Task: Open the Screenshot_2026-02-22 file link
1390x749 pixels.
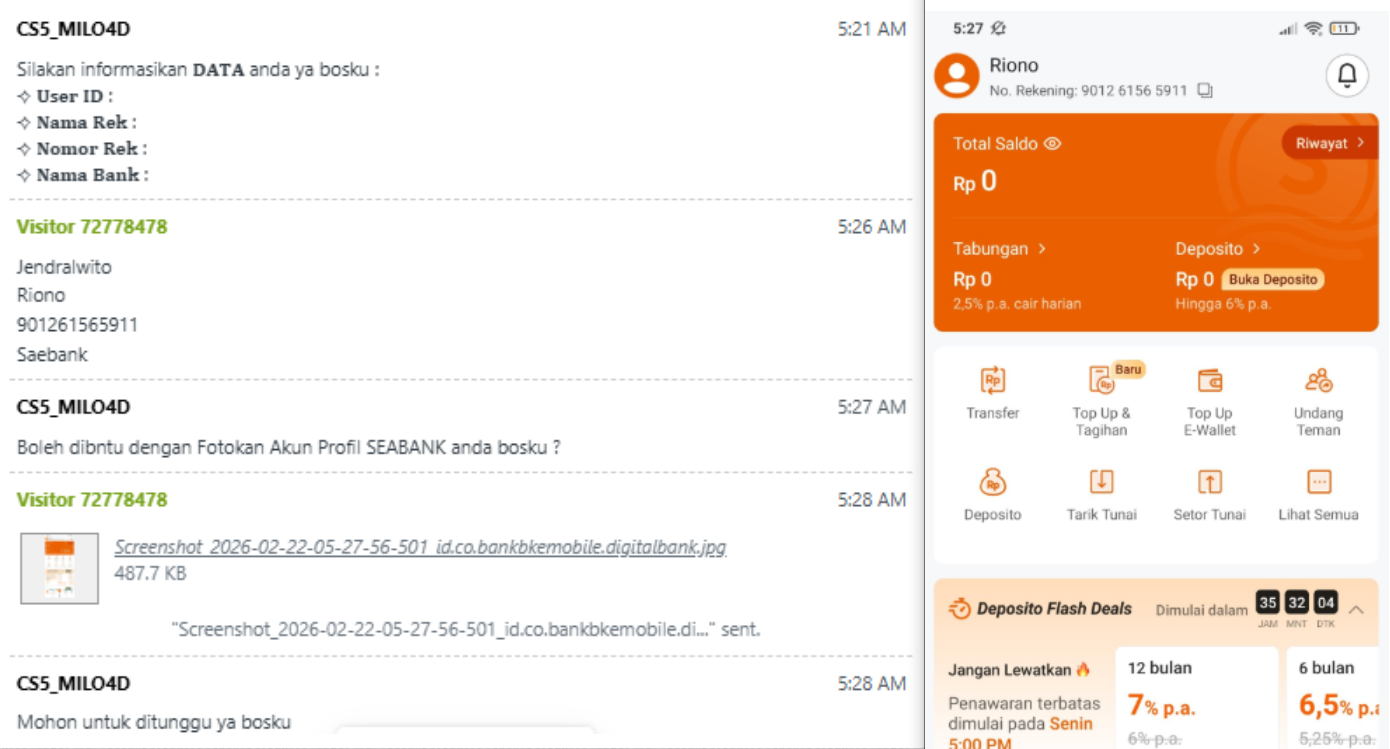Action: (x=420, y=547)
